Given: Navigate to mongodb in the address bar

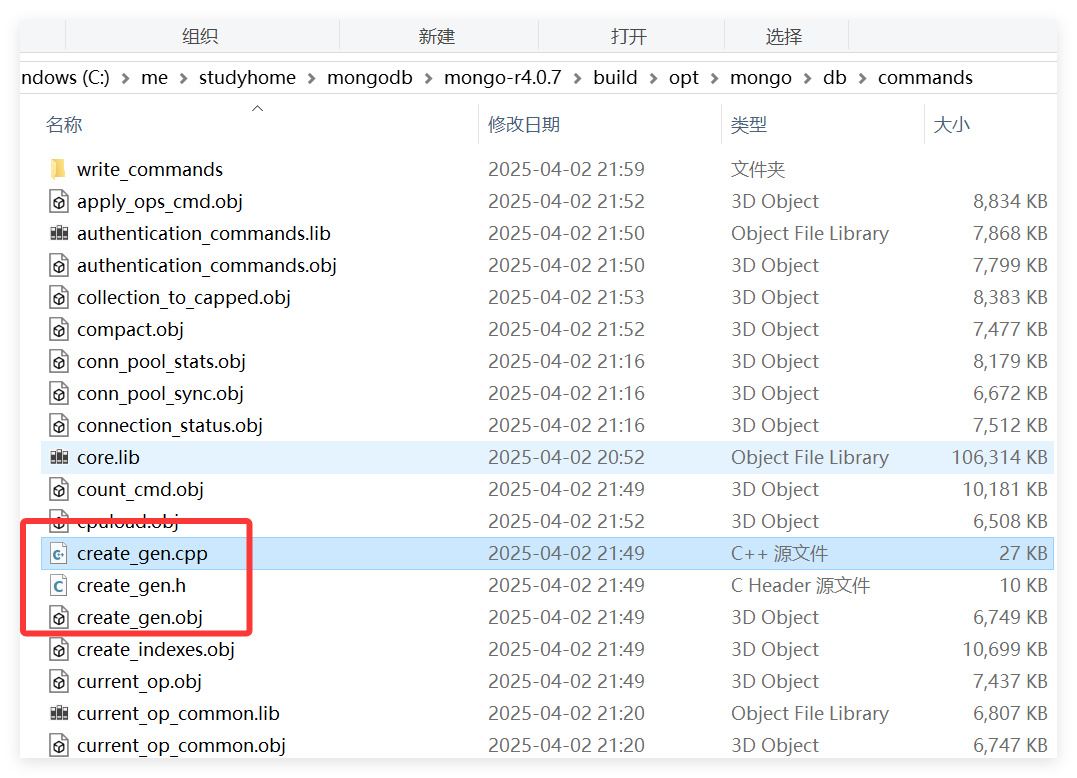Looking at the screenshot, I should pos(370,78).
